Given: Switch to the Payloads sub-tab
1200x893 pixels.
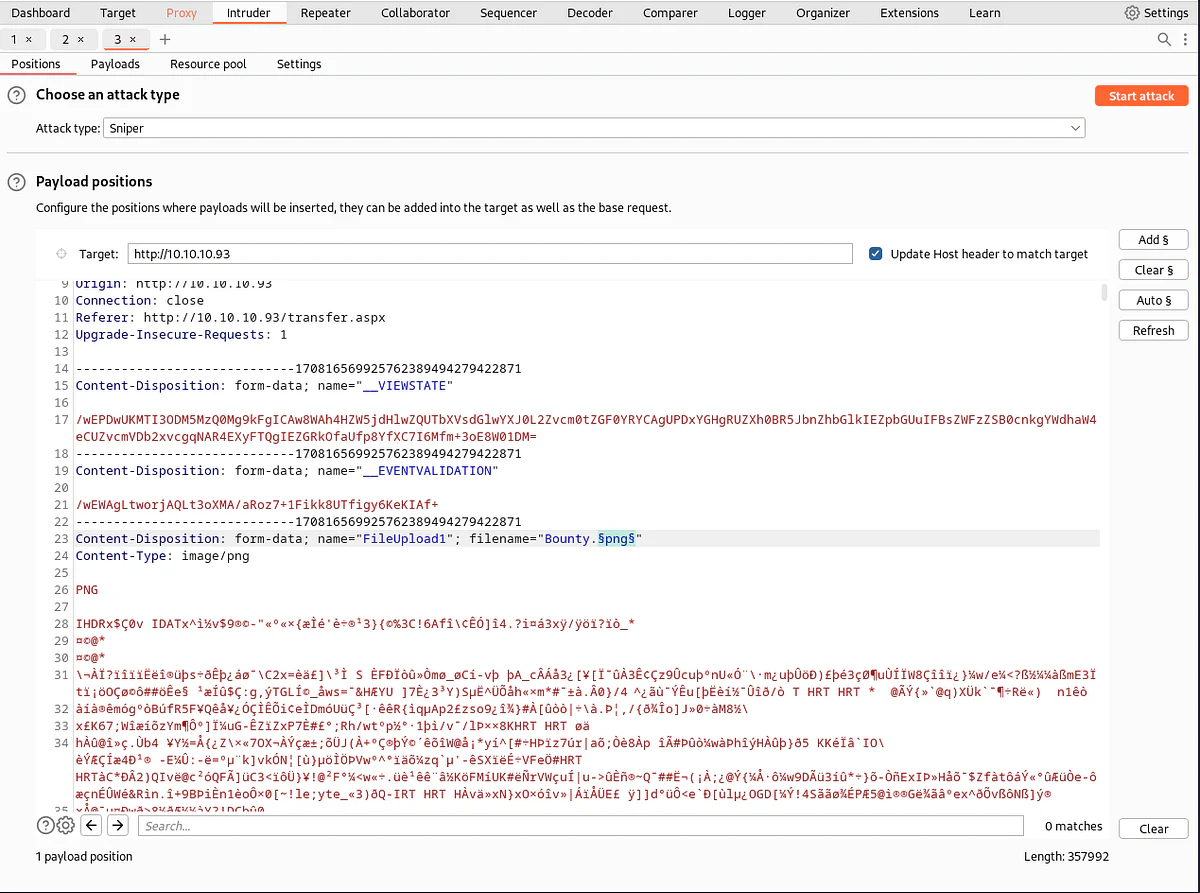Looking at the screenshot, I should point(115,64).
